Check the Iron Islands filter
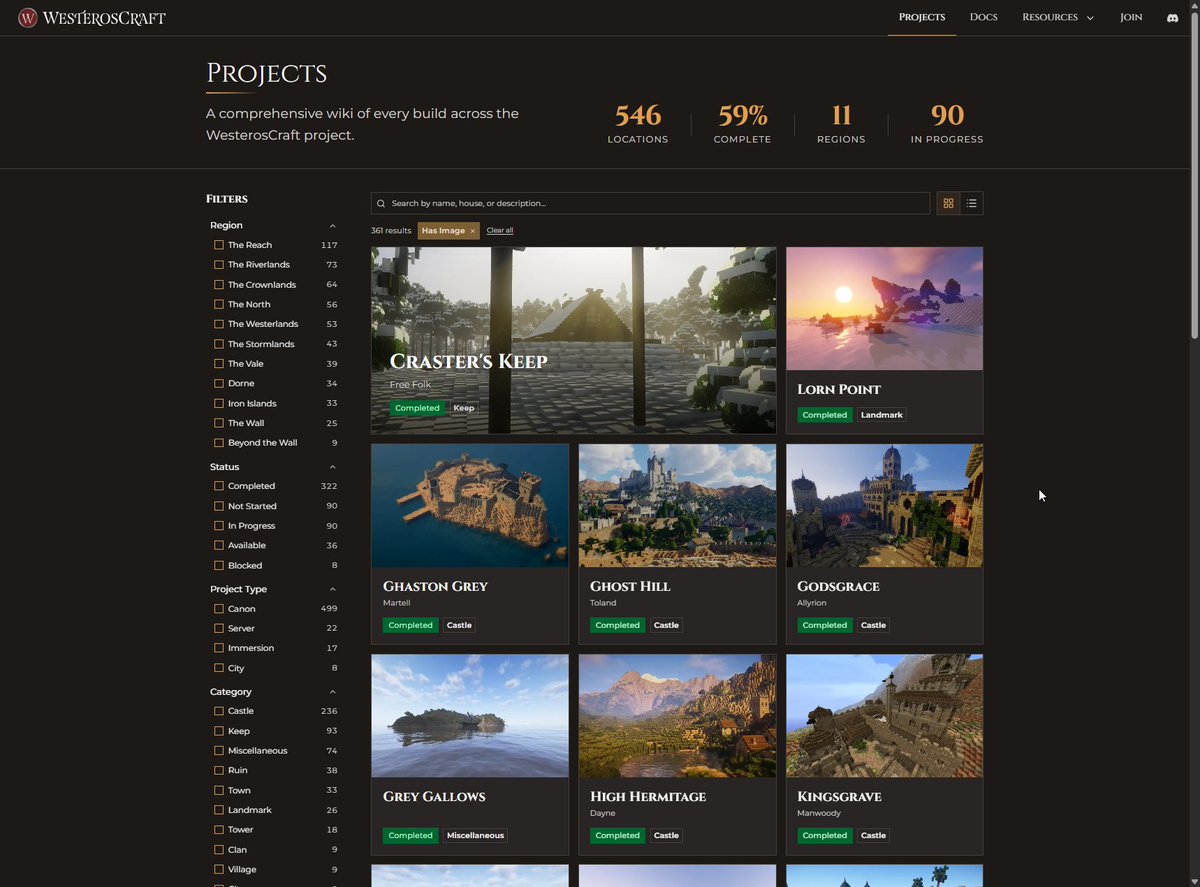Viewport: 1200px width, 887px height. (219, 403)
